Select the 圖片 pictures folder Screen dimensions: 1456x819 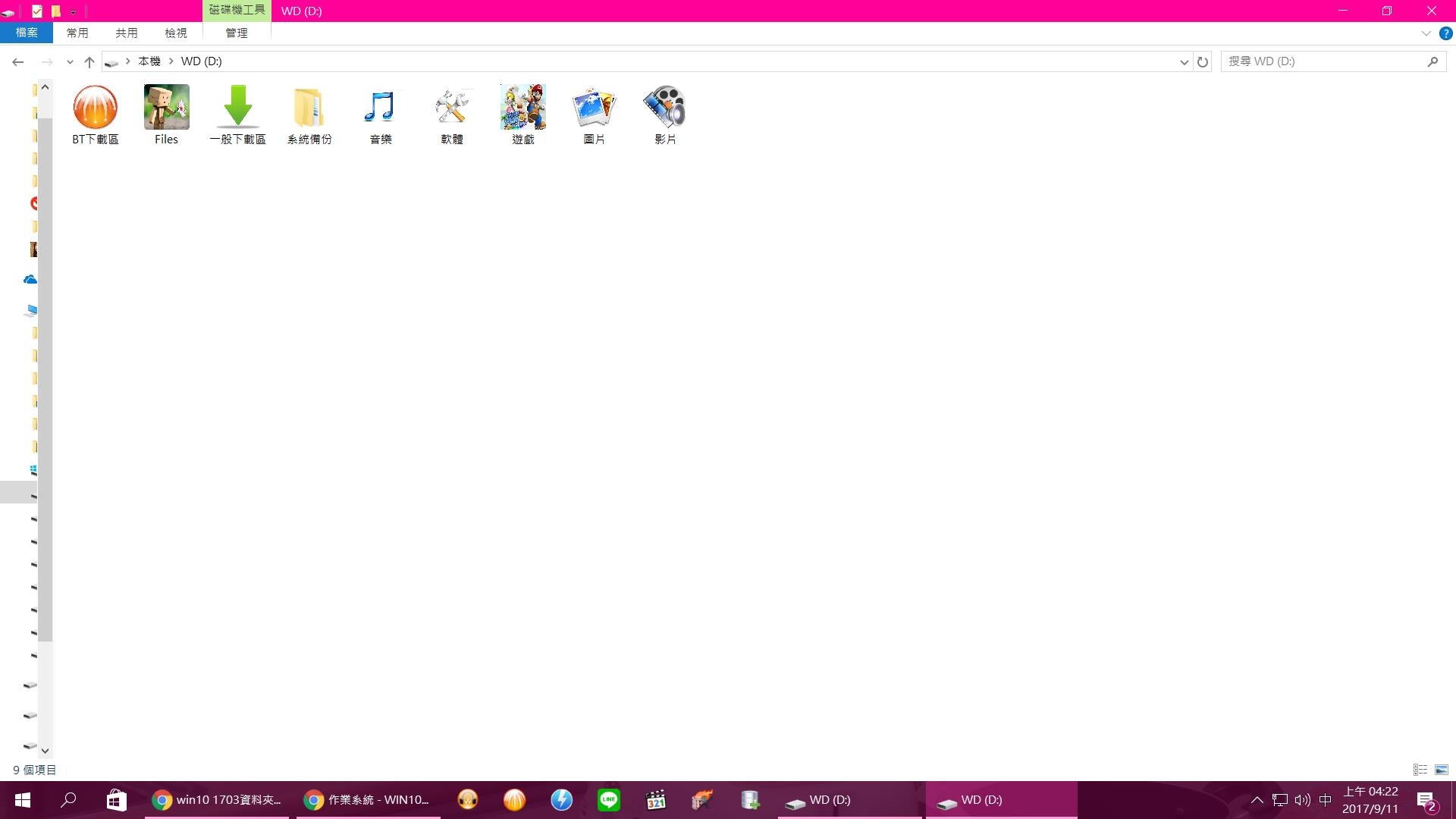coord(594,115)
